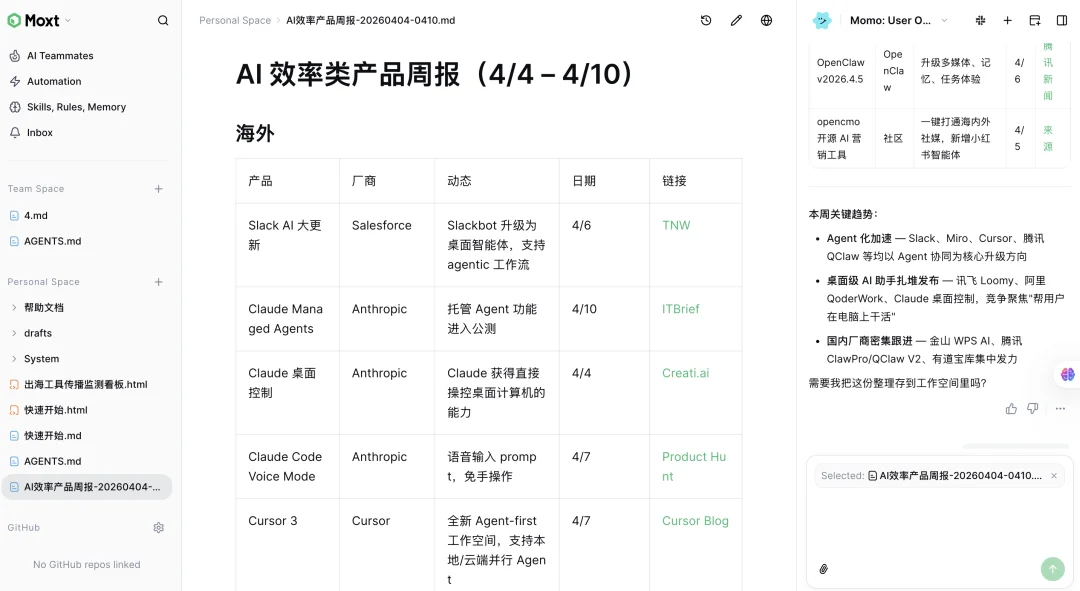Click the globe publish icon
This screenshot has width=1080, height=591.
click(x=765, y=19)
